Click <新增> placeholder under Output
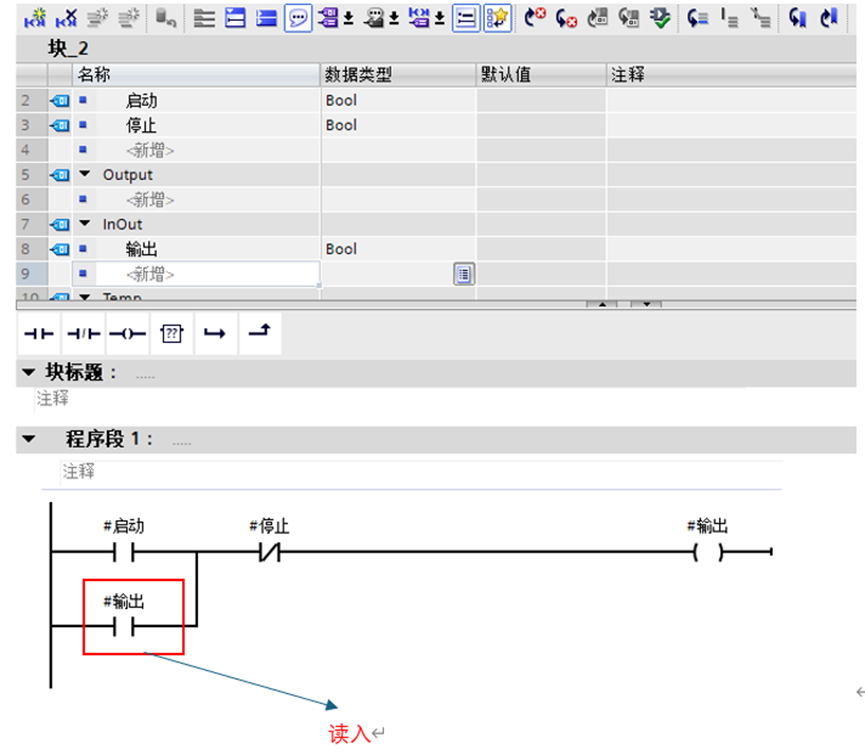This screenshot has width=865, height=755. 150,200
